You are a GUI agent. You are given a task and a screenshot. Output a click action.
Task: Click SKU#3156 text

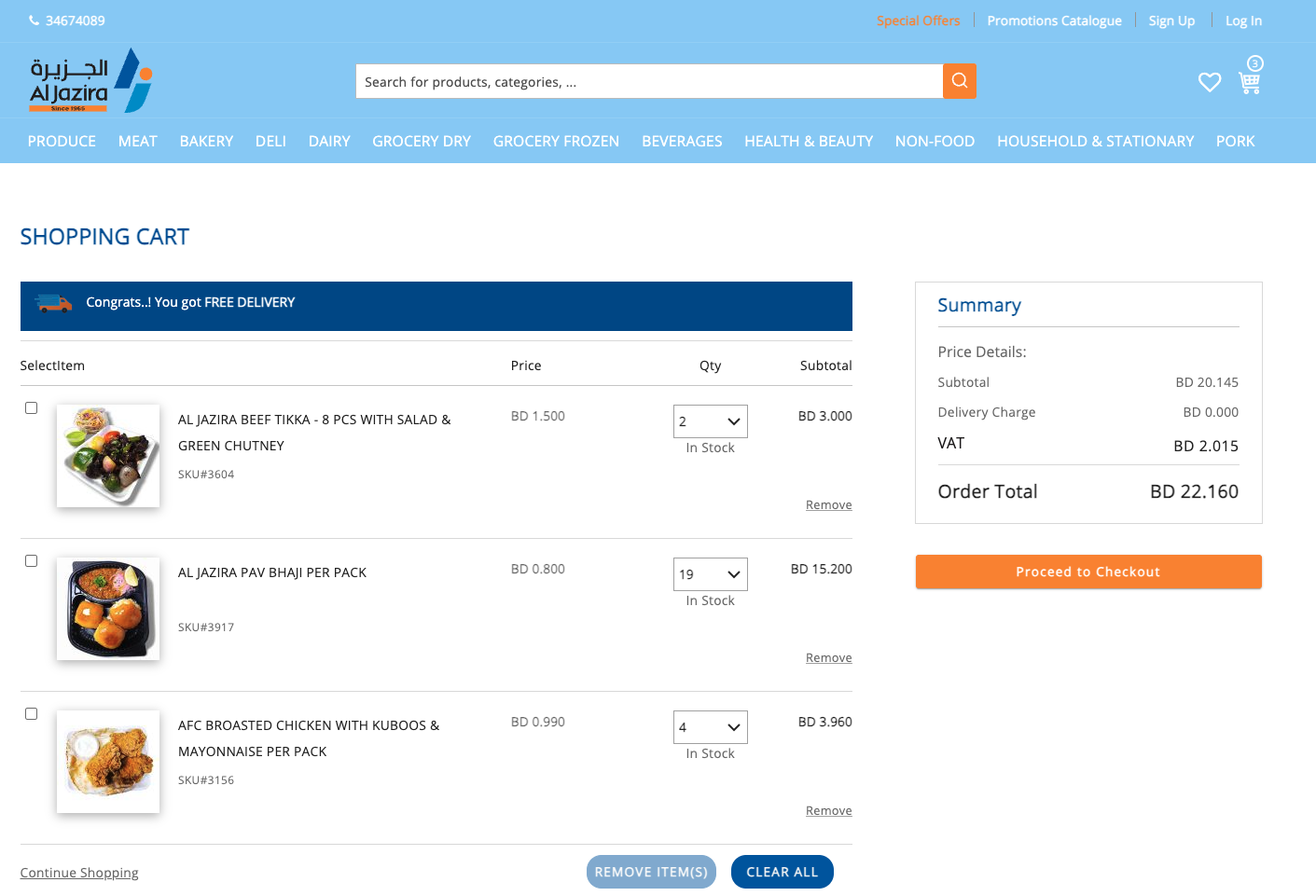pos(206,780)
